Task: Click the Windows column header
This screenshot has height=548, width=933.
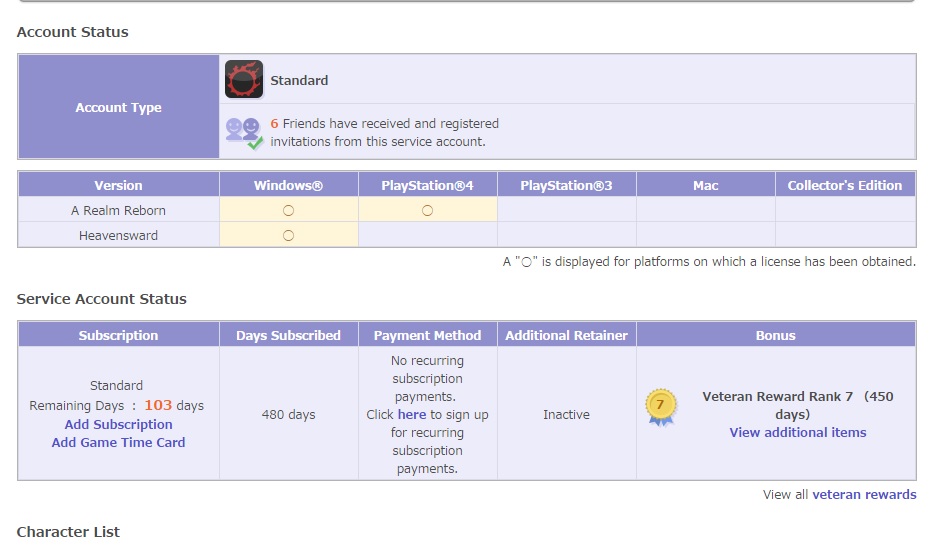Action: pyautogui.click(x=289, y=185)
